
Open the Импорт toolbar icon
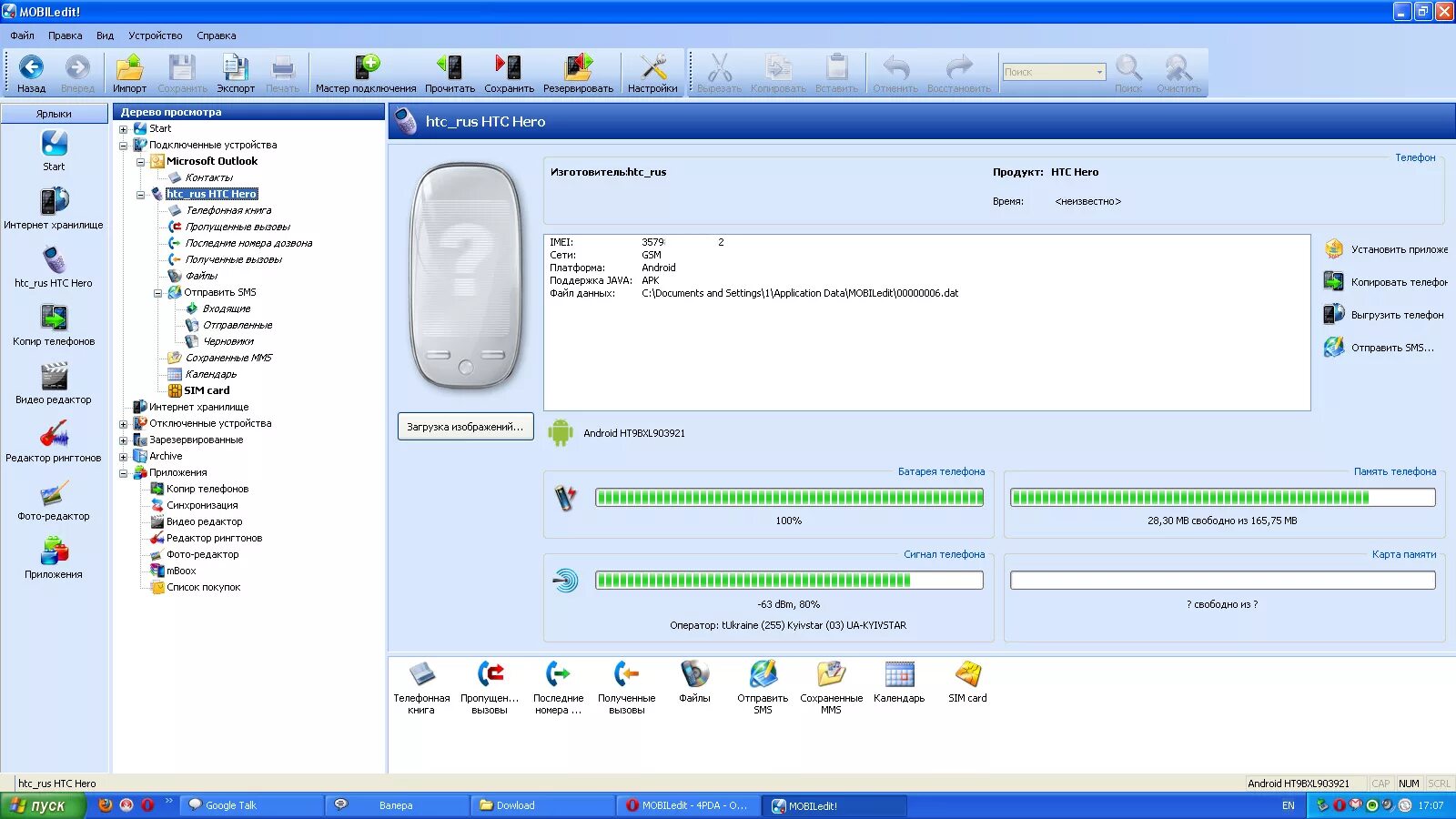pyautogui.click(x=129, y=67)
